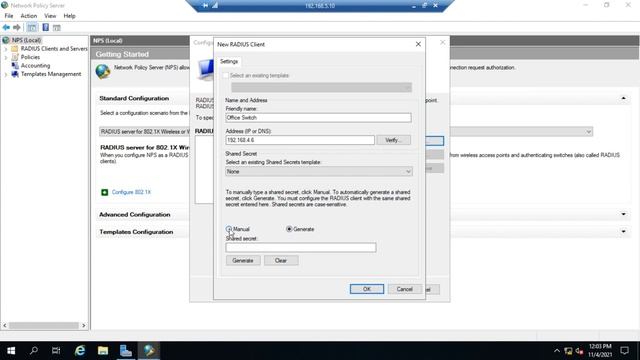Open the Help menu
This screenshot has width=640, height=360.
coord(69,16)
